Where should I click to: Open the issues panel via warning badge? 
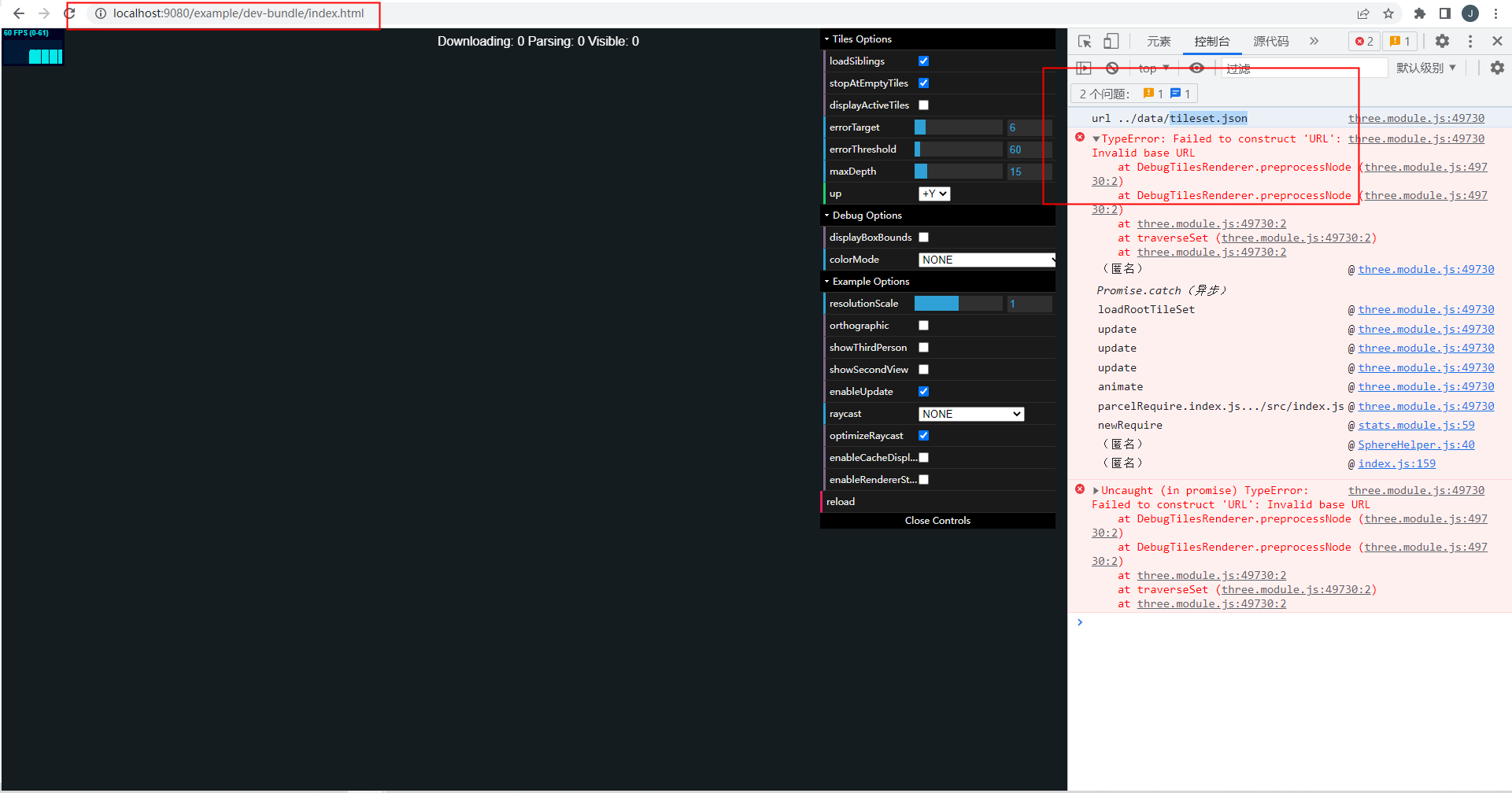point(1400,41)
